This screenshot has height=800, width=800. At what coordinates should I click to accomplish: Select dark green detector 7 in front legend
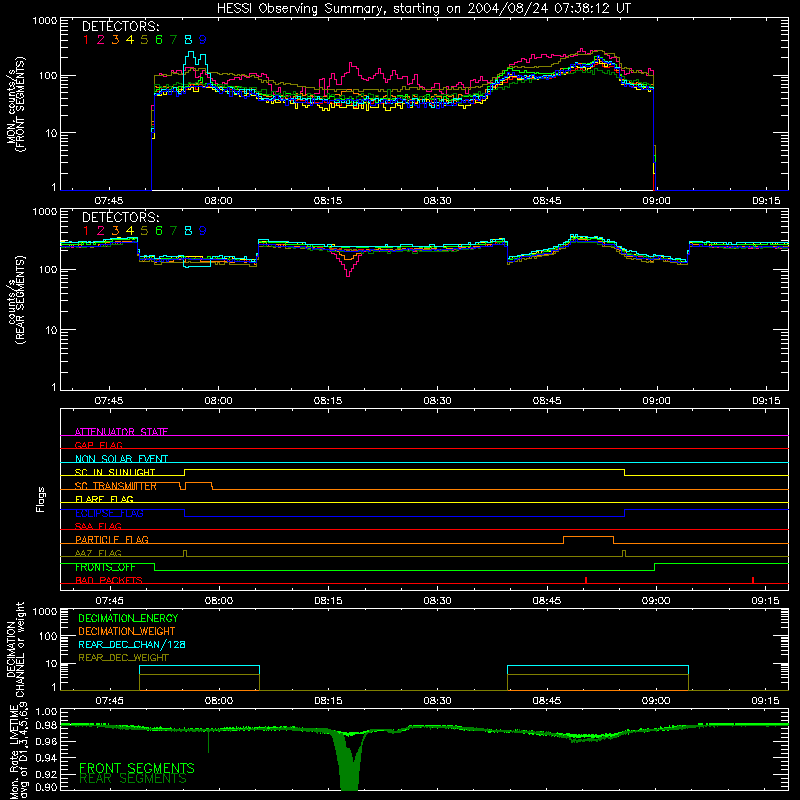click(x=173, y=40)
